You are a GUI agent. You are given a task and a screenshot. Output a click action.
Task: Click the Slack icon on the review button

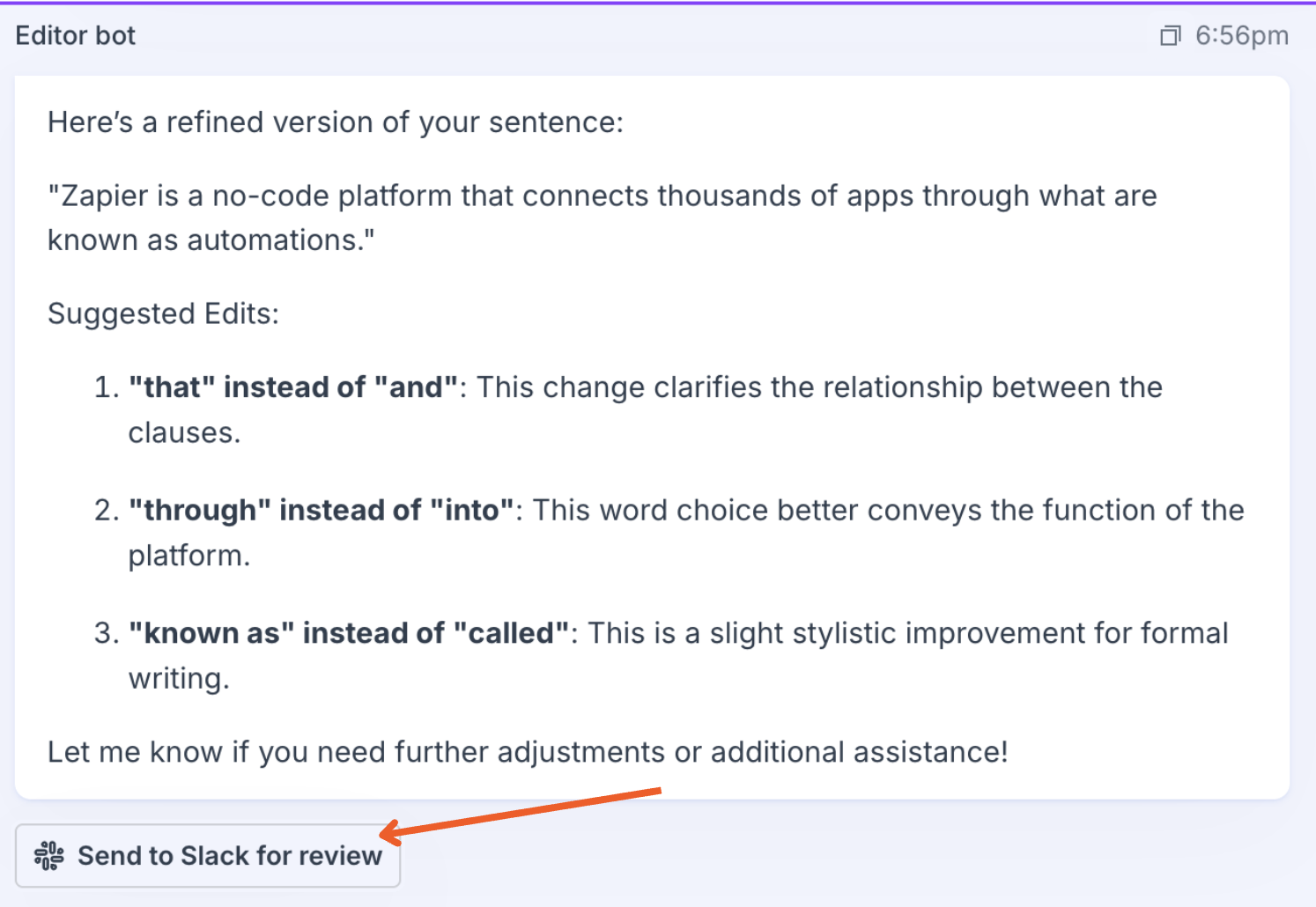coord(50,855)
